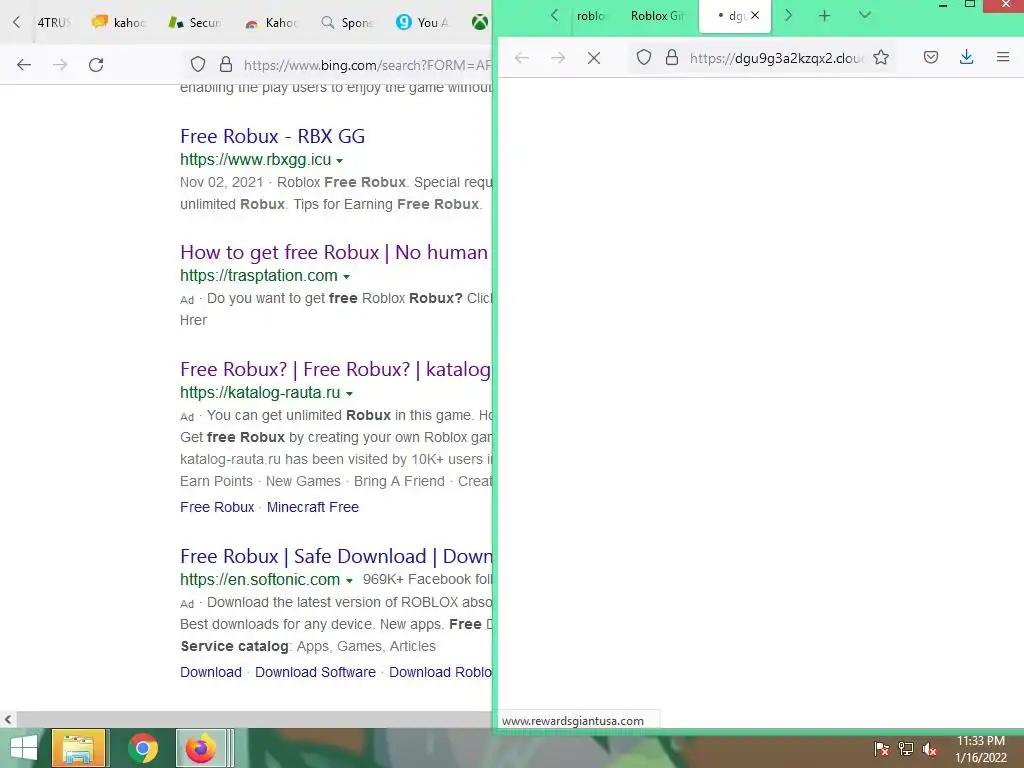
Task: Click muted volume tray icon
Action: [930, 749]
